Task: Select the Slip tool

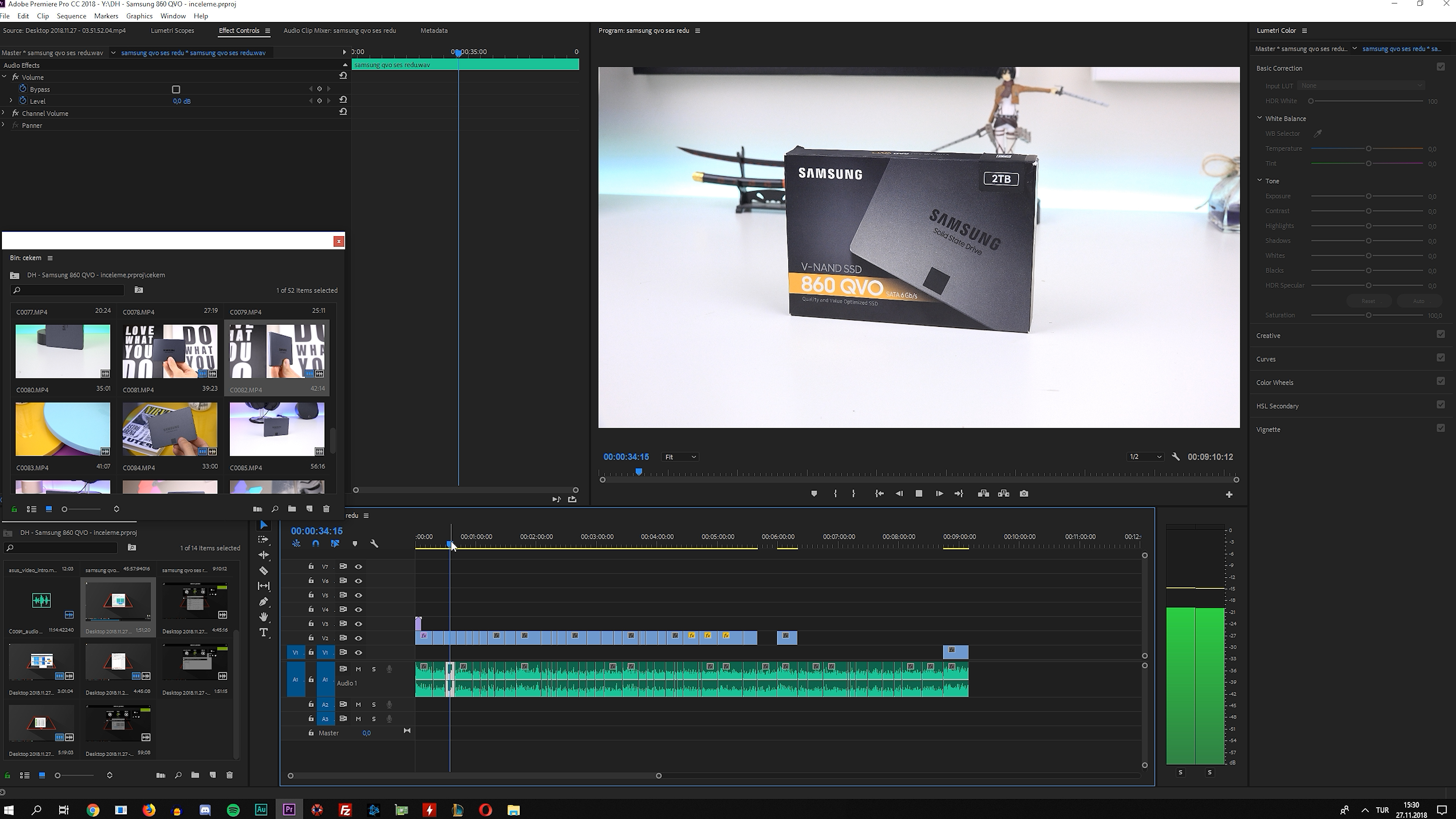Action: click(x=264, y=586)
